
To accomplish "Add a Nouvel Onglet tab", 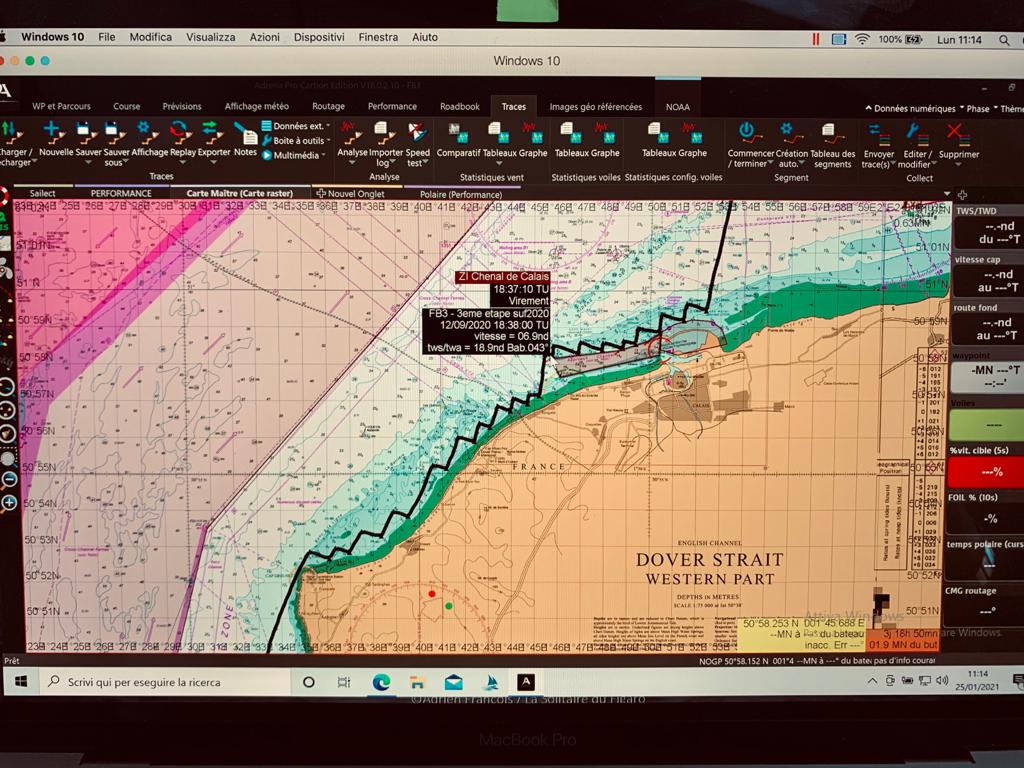I will (x=351, y=193).
